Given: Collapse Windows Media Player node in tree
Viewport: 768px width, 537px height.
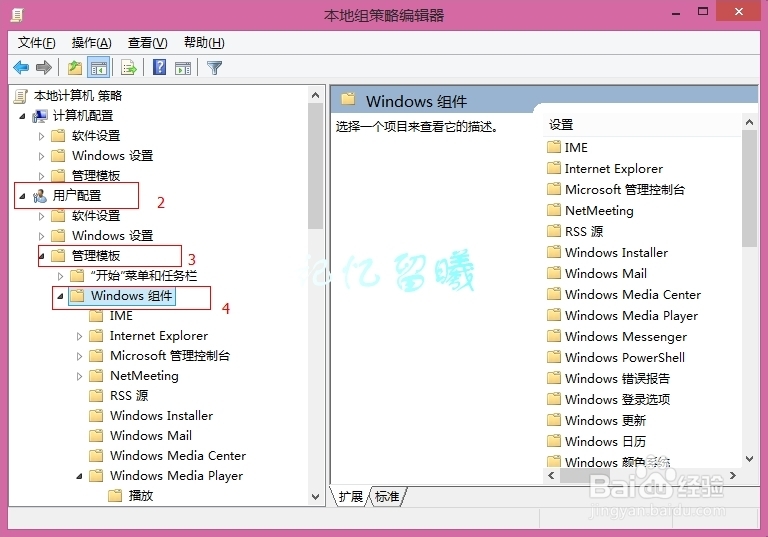Looking at the screenshot, I should 79,476.
